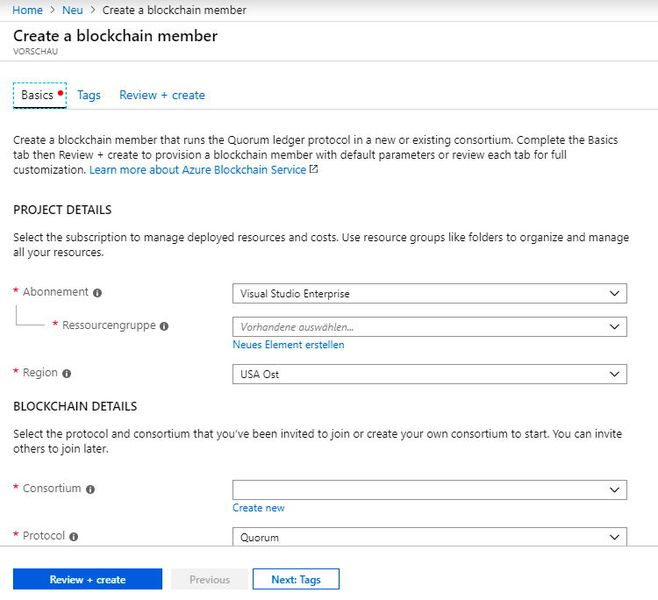Click the Ressourcengruppe field label
This screenshot has width=658, height=600.
click(x=109, y=325)
